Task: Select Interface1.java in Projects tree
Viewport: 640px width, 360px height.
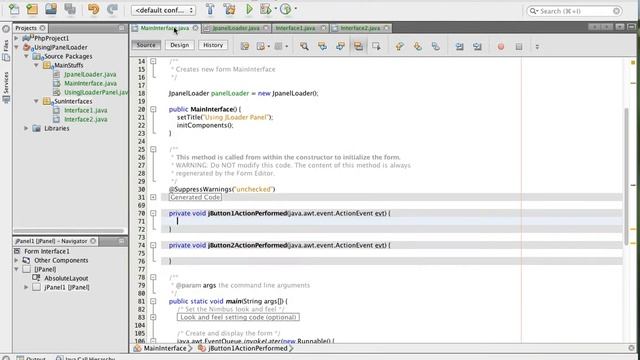Action: tap(86, 110)
